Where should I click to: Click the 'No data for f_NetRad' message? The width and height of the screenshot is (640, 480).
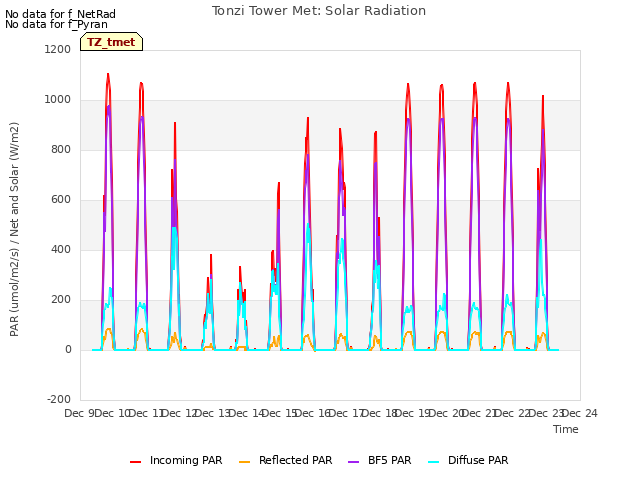(x=60, y=14)
